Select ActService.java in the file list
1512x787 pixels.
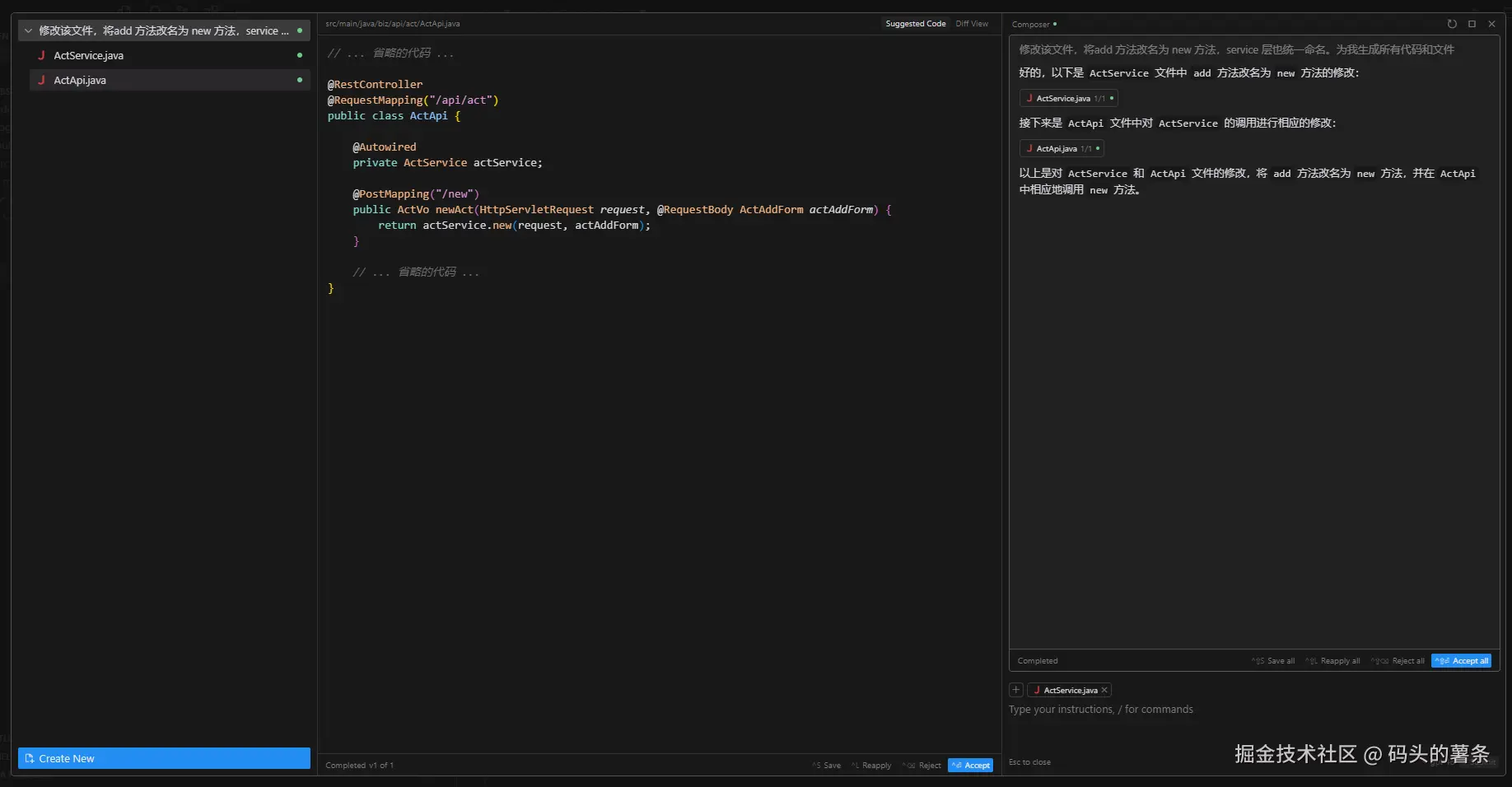(x=89, y=55)
